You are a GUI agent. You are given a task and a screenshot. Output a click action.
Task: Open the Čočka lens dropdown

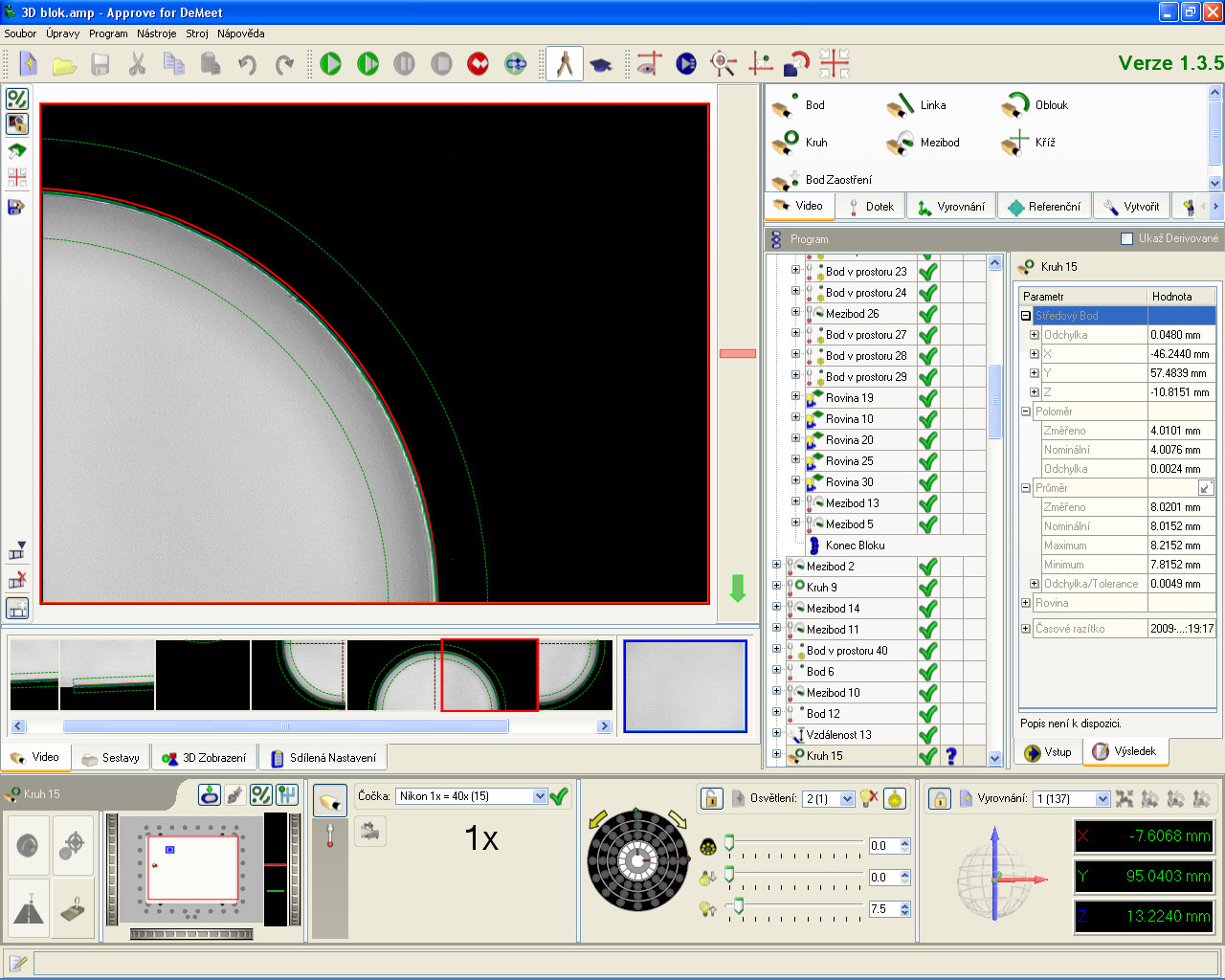point(540,796)
